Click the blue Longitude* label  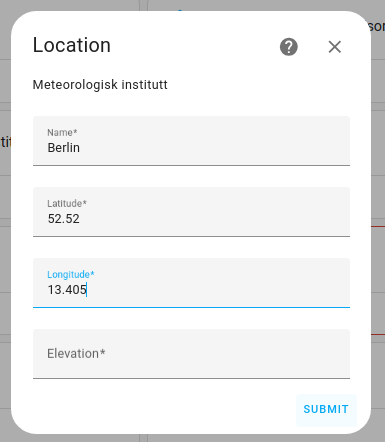pyautogui.click(x=71, y=274)
